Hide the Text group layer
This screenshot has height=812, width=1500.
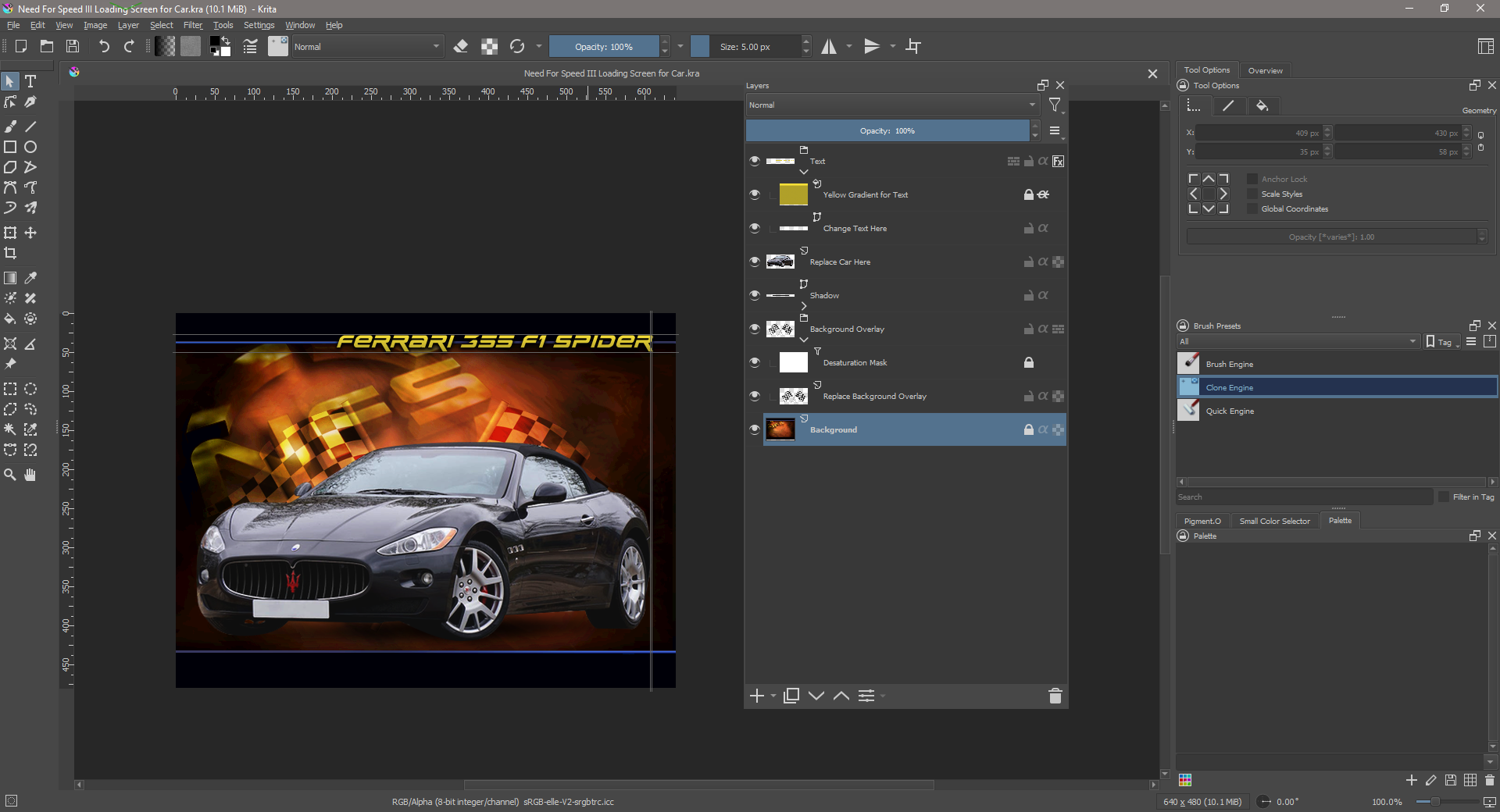coord(755,161)
